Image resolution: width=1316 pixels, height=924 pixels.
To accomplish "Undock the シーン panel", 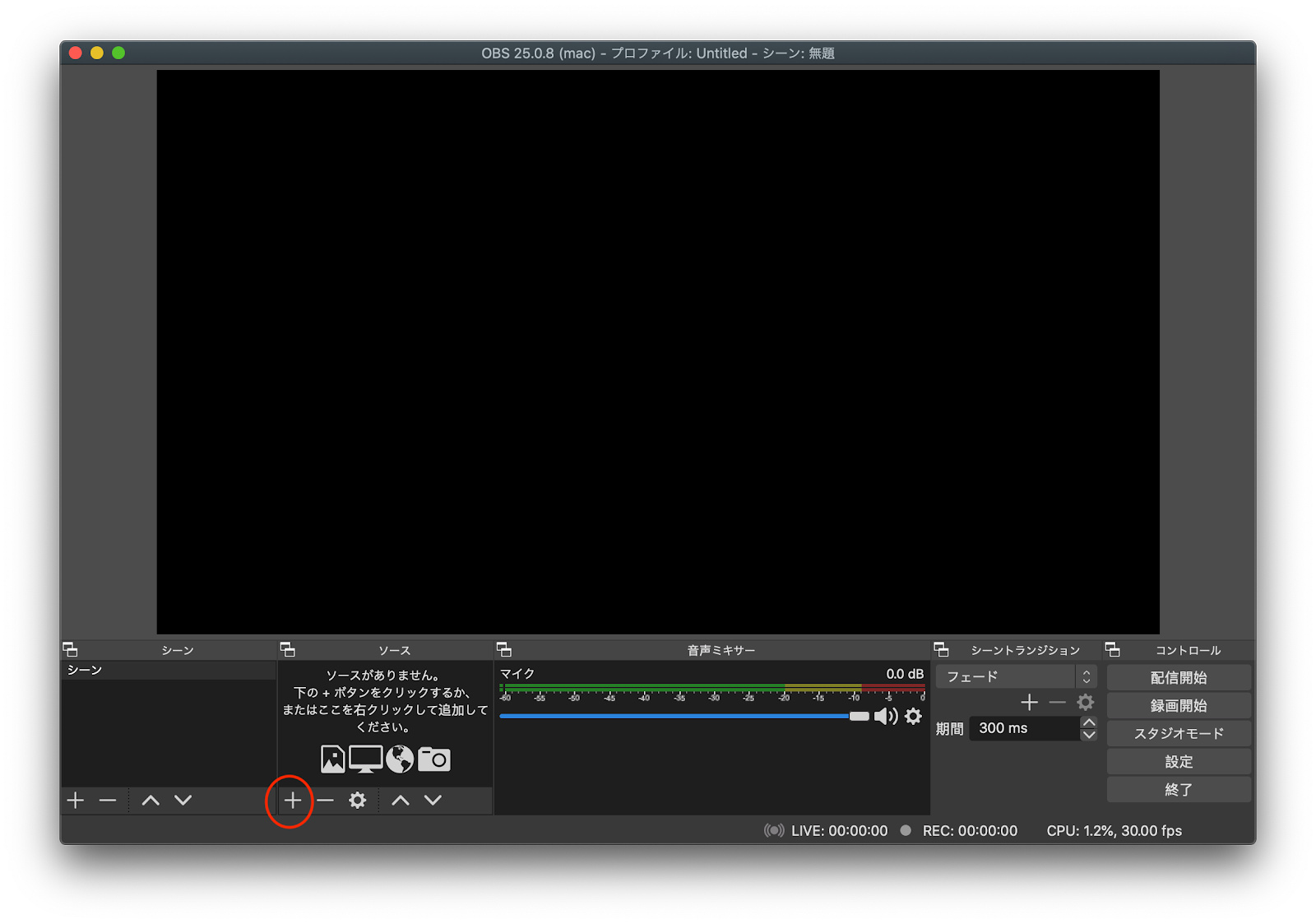I will [71, 650].
